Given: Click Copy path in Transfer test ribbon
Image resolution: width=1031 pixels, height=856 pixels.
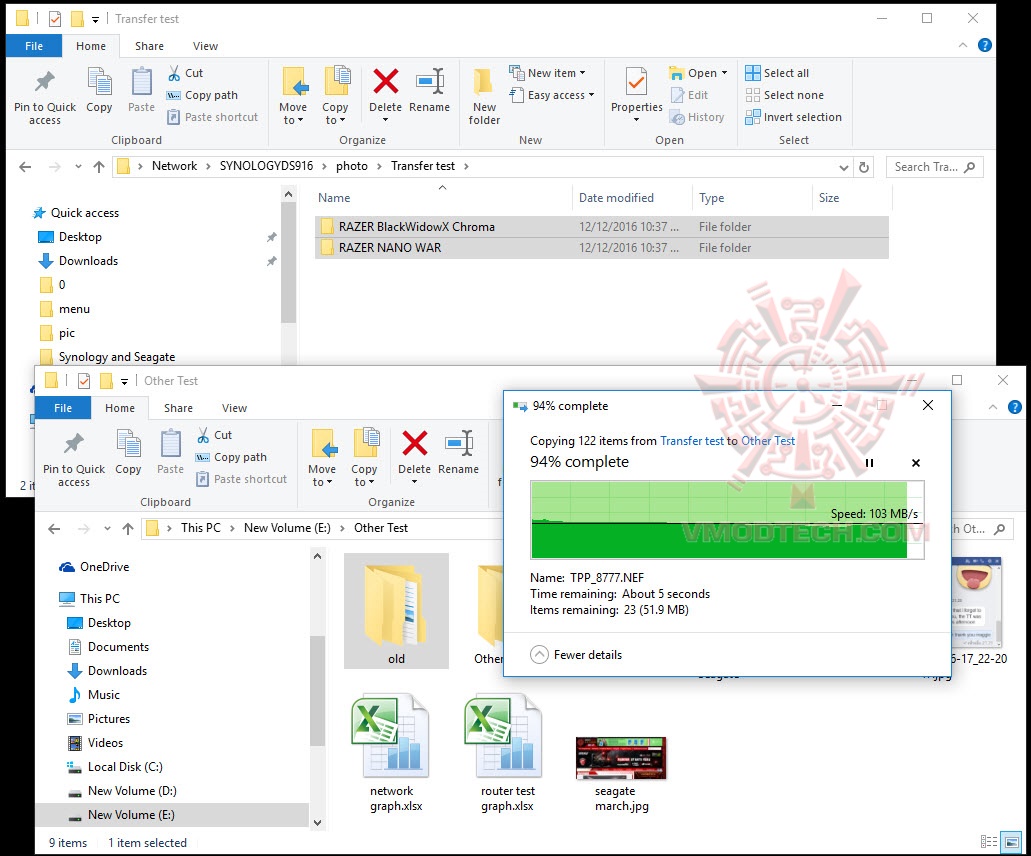Looking at the screenshot, I should point(202,95).
